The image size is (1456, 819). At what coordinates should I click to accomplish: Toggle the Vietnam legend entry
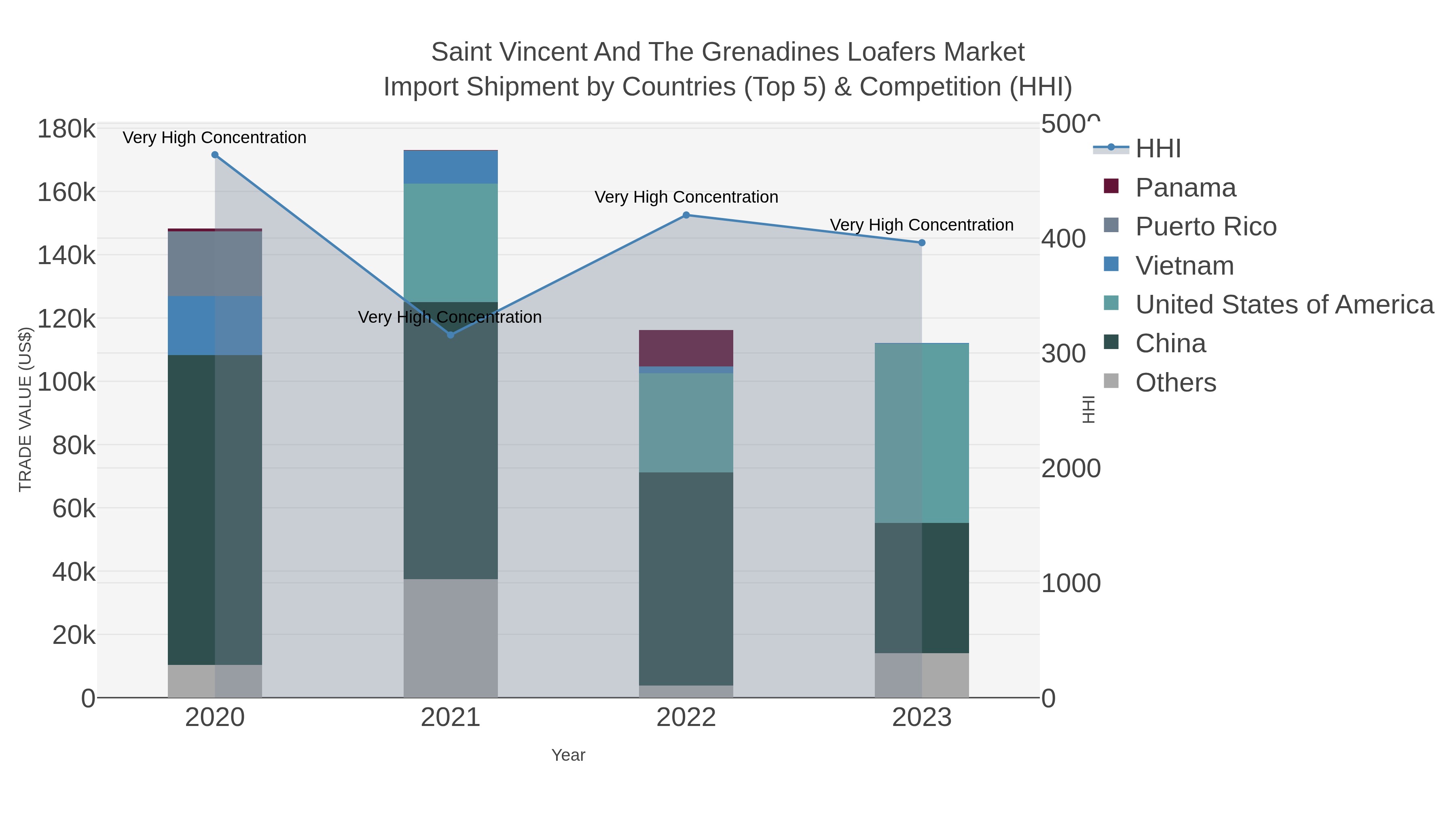pyautogui.click(x=1168, y=266)
